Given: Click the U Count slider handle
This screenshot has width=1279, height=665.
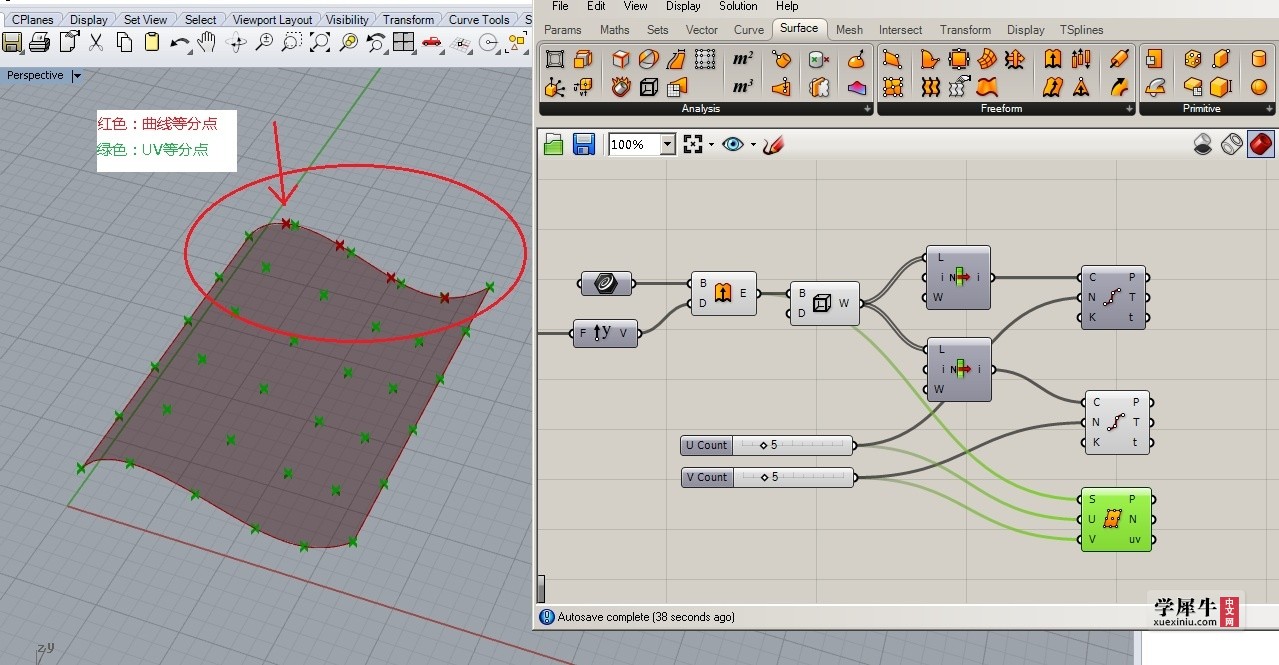Looking at the screenshot, I should pyautogui.click(x=763, y=446).
